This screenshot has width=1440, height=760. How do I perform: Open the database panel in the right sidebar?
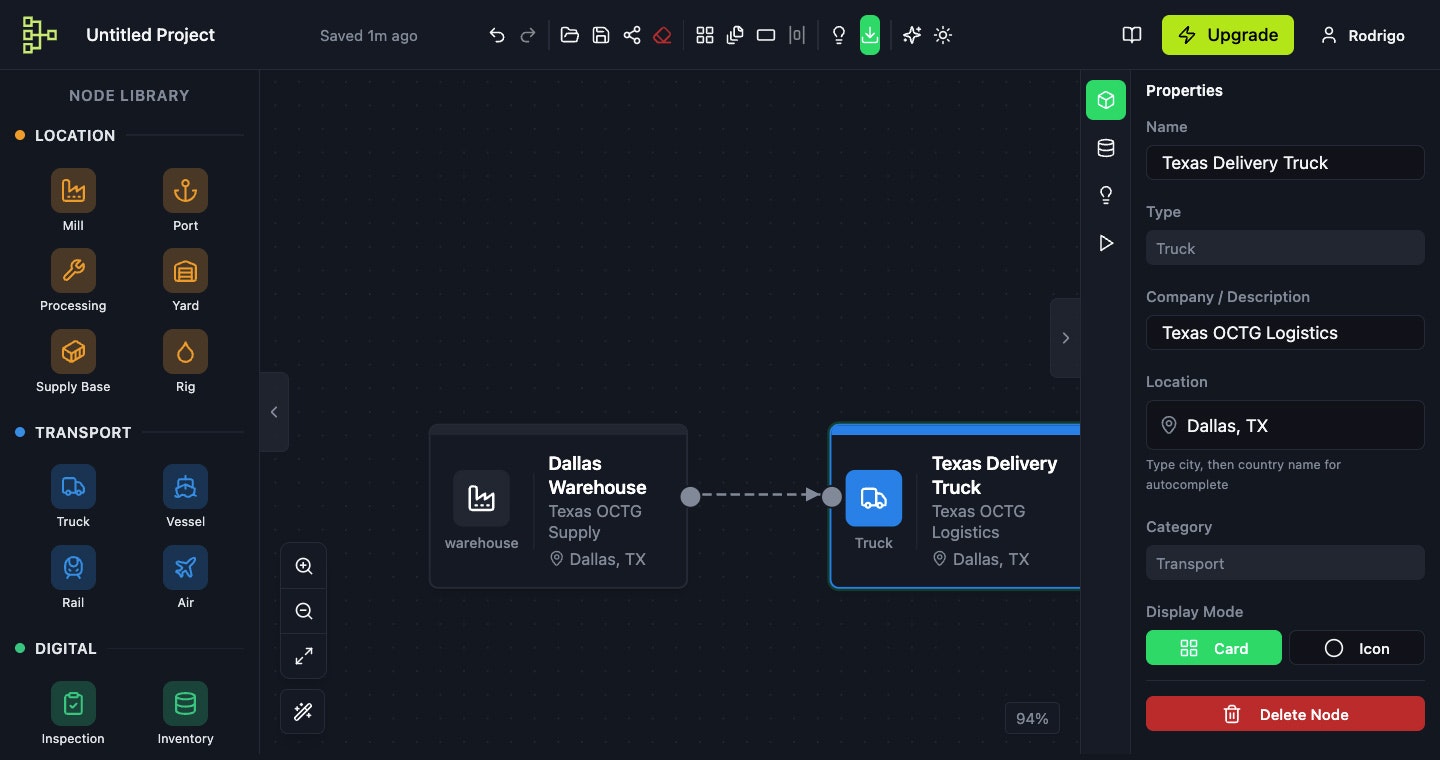pyautogui.click(x=1106, y=147)
